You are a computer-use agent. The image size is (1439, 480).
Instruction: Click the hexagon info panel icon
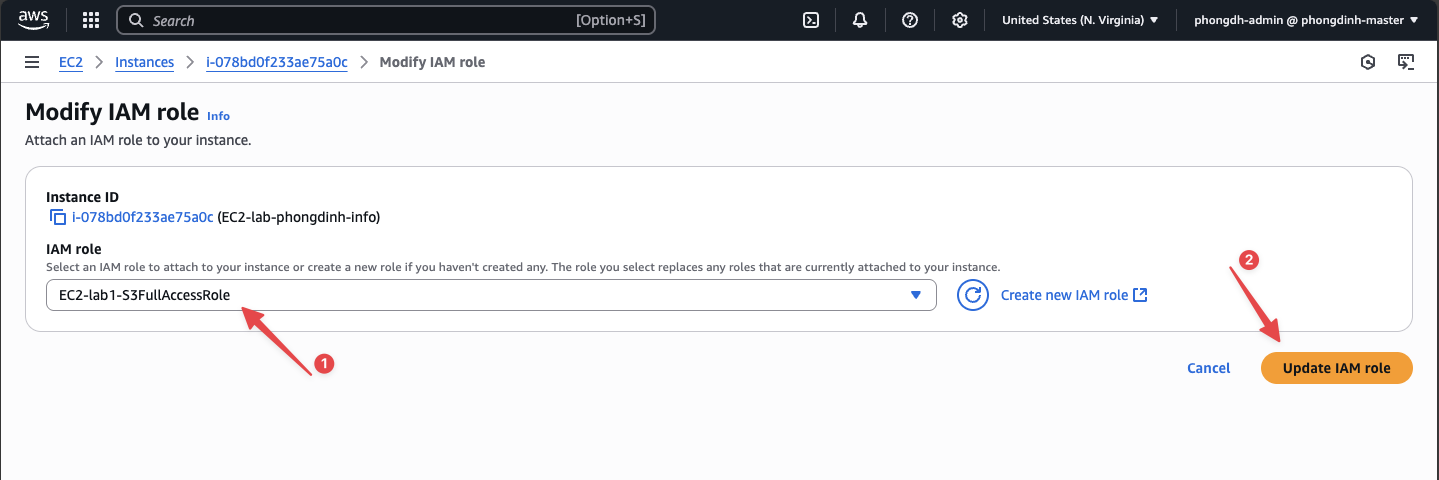[1368, 62]
